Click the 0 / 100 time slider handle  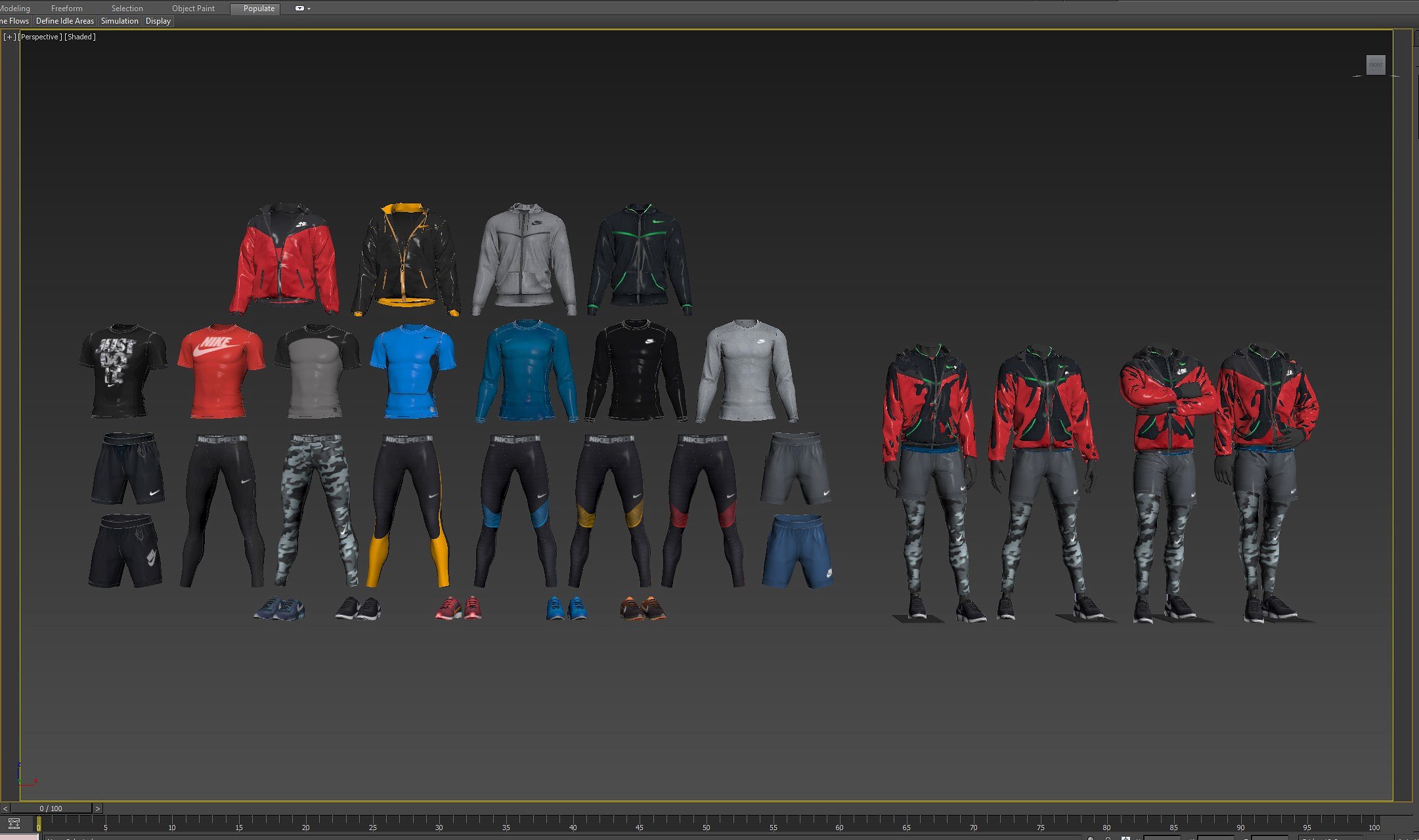(51, 808)
